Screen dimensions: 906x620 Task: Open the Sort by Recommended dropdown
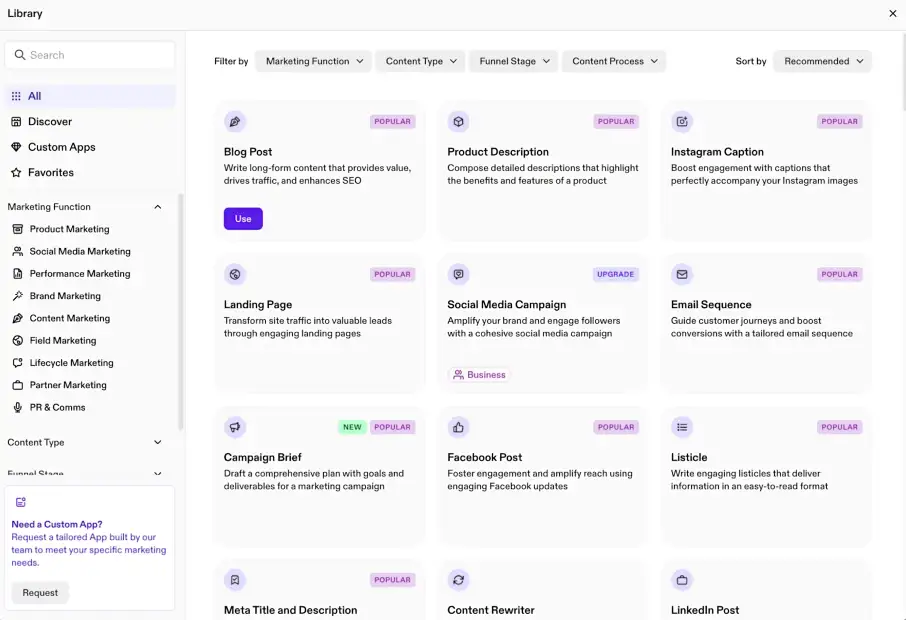tap(823, 61)
